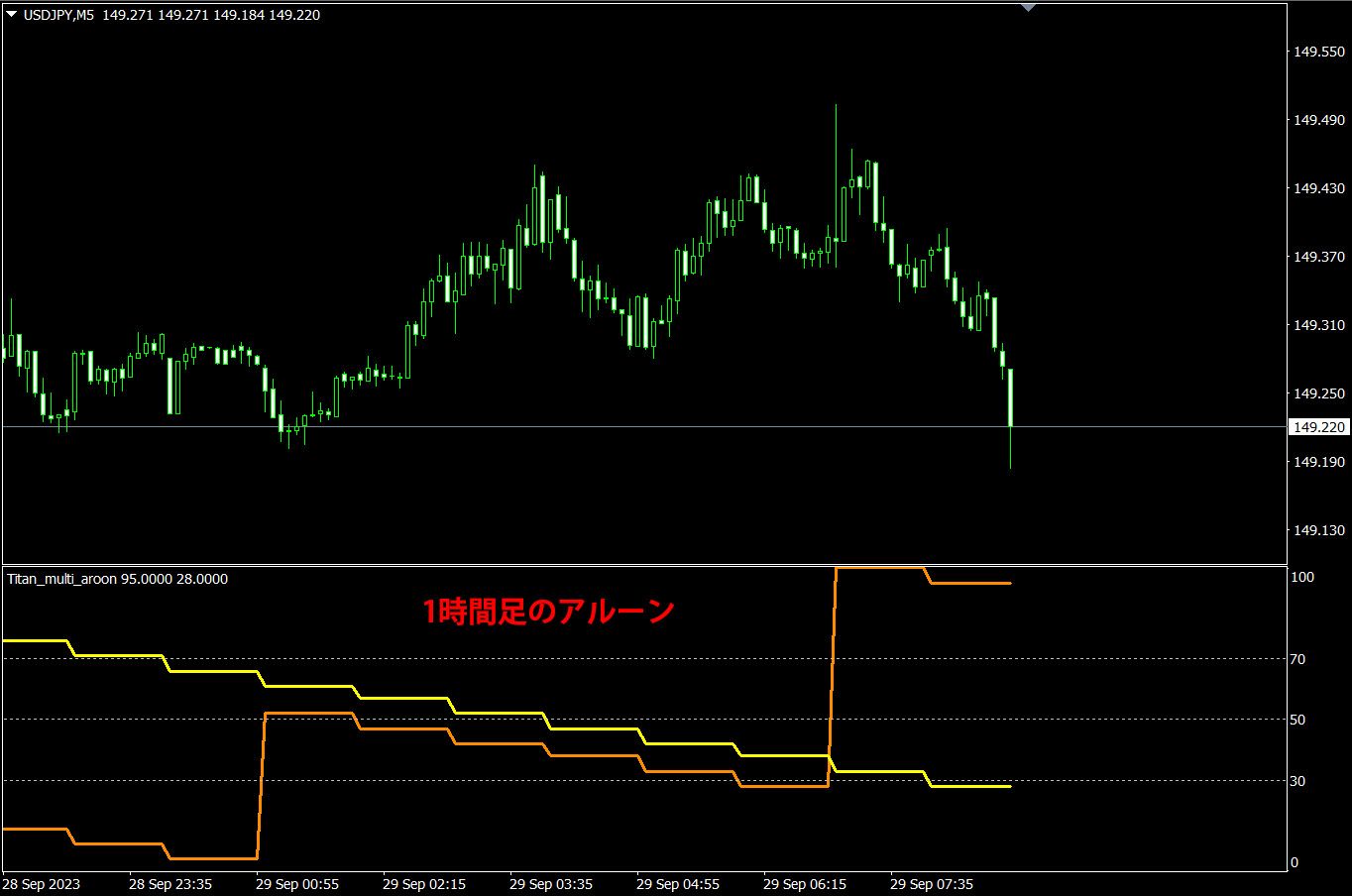Image resolution: width=1352 pixels, height=896 pixels.
Task: Click the Titan_multi_aroon indicator label
Action: pyautogui.click(x=62, y=579)
